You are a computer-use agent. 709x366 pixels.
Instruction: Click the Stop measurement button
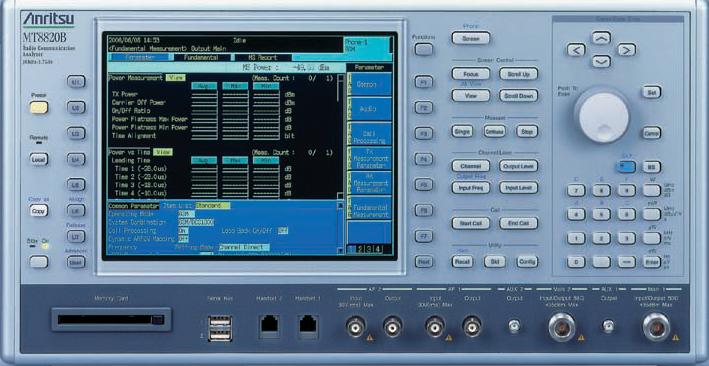(527, 131)
